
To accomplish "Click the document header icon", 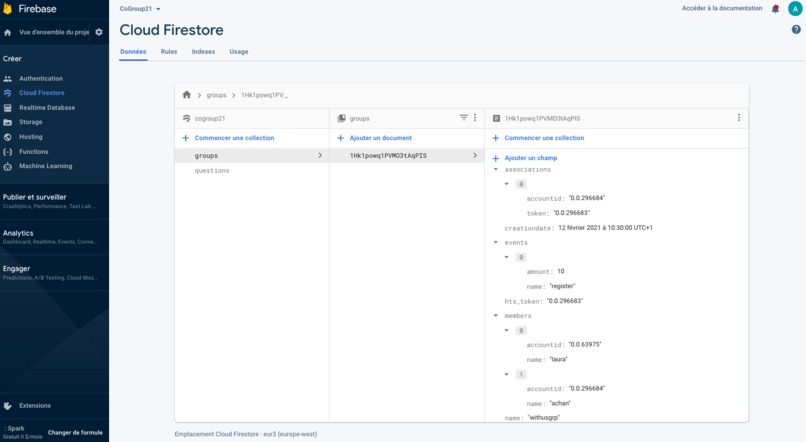I will click(x=496, y=118).
